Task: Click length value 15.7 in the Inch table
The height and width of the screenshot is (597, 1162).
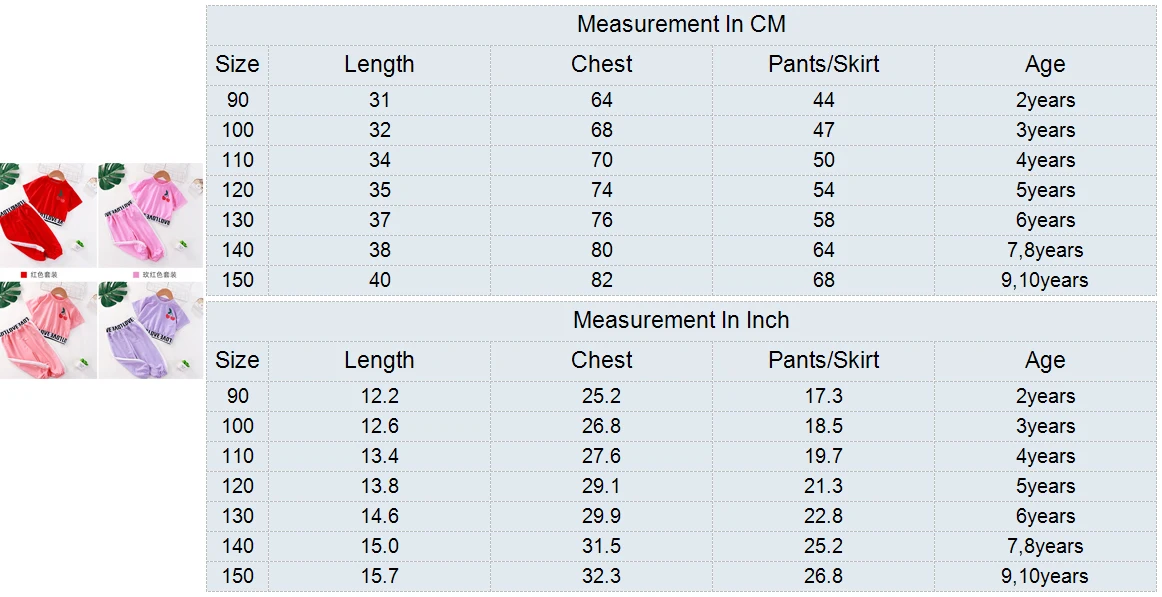Action: (379, 576)
